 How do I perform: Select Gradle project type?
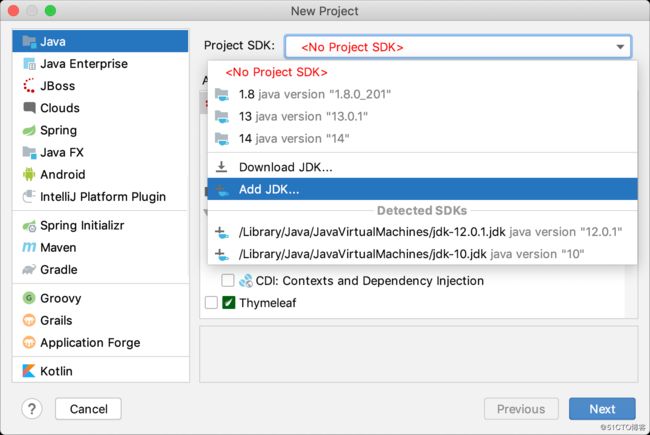click(x=101, y=270)
